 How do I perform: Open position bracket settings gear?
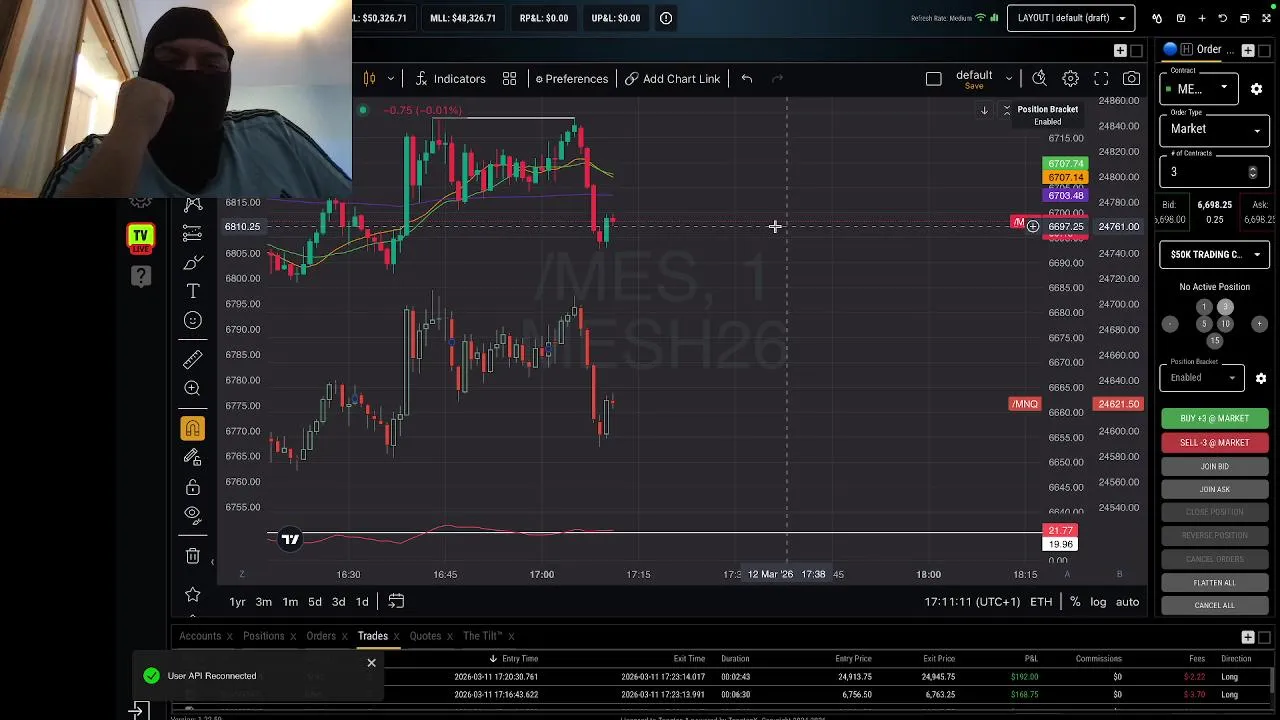1261,378
